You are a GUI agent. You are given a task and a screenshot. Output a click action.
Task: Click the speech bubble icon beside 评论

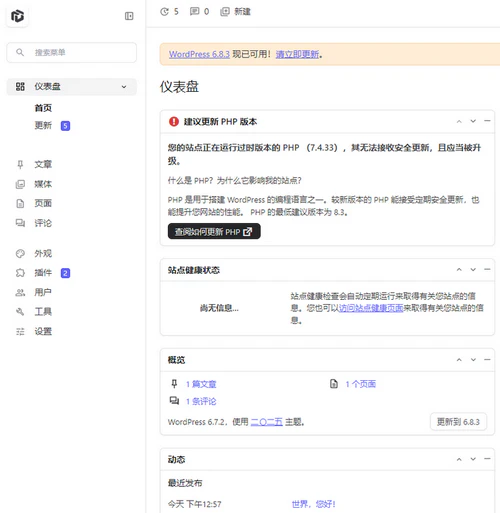[x=20, y=223]
